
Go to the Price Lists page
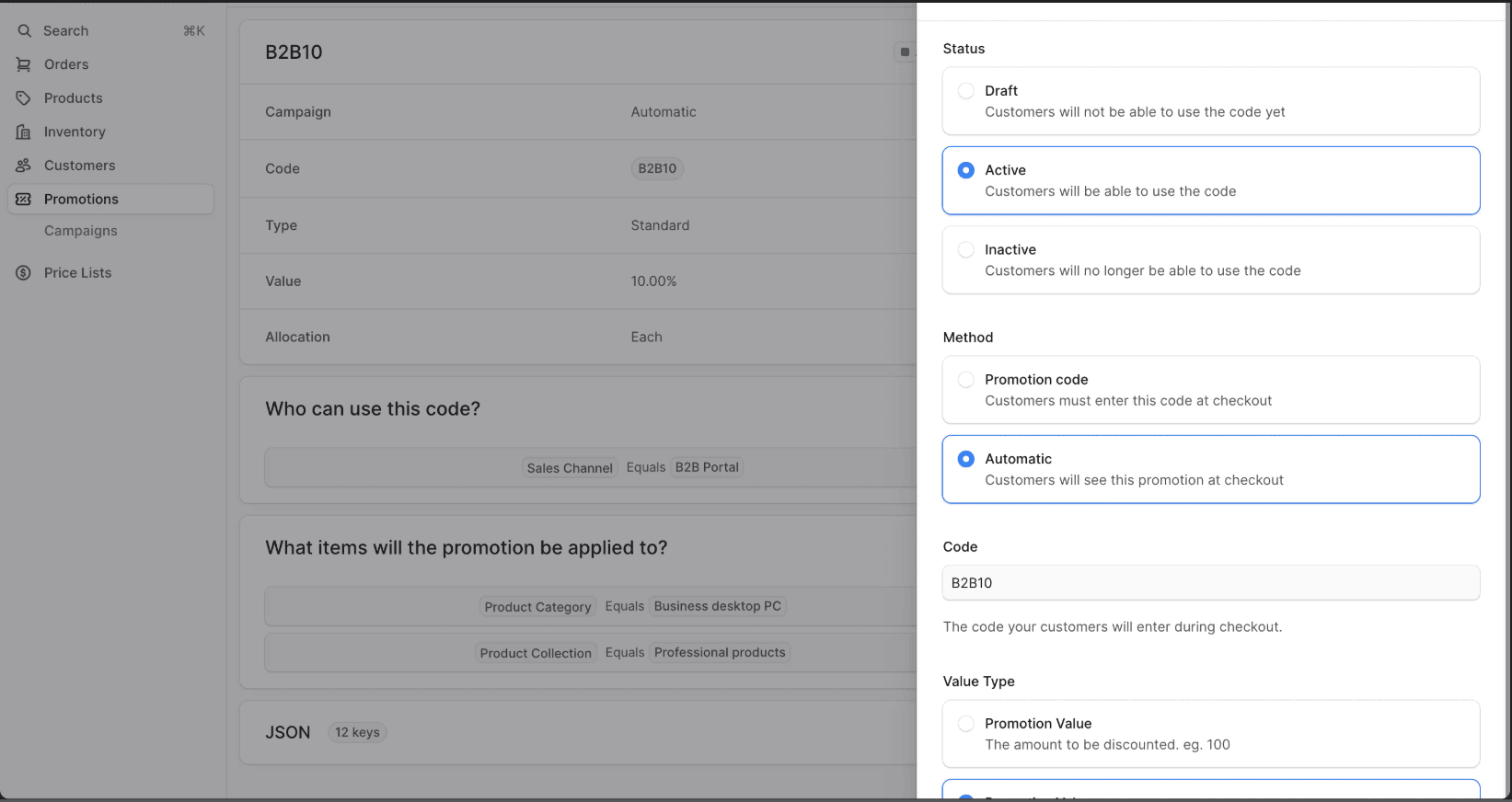[77, 273]
